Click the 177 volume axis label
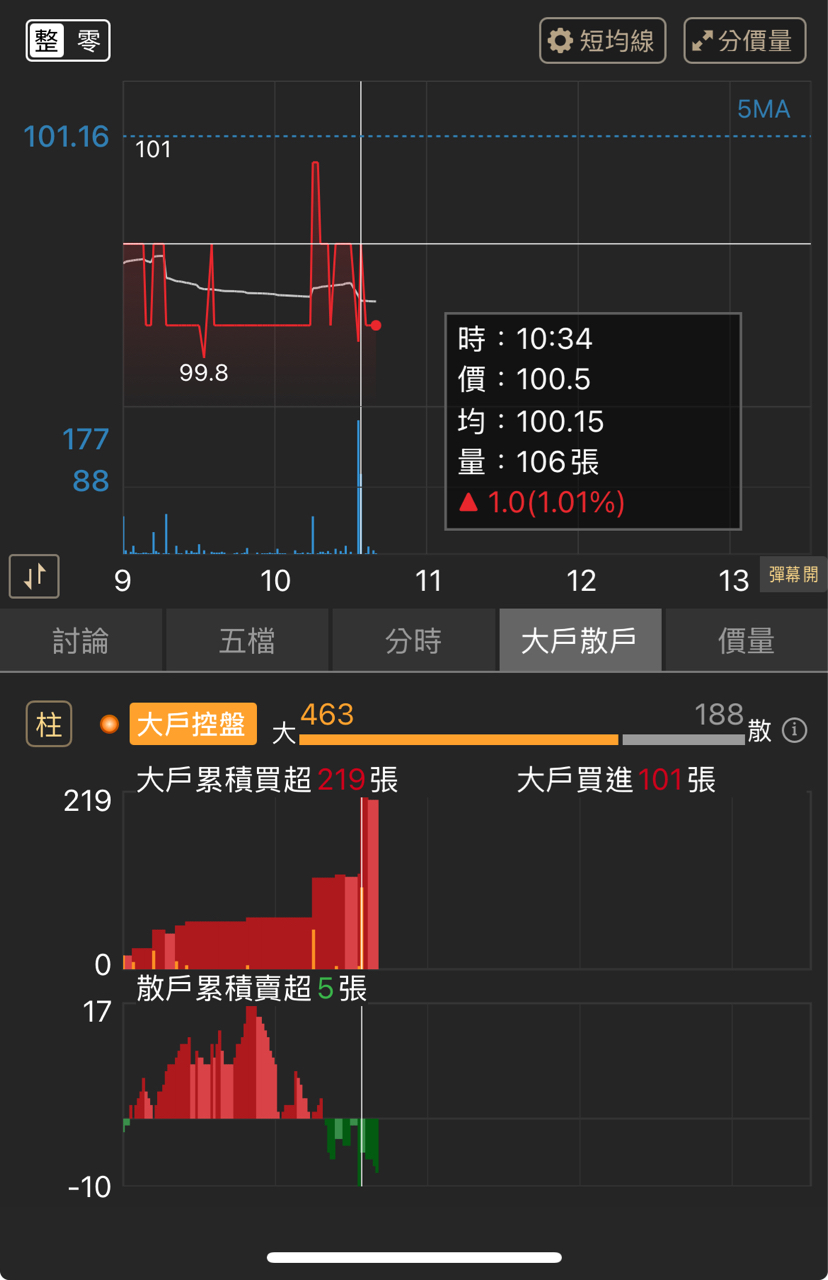Viewport: 828px width, 1280px height. click(x=86, y=439)
